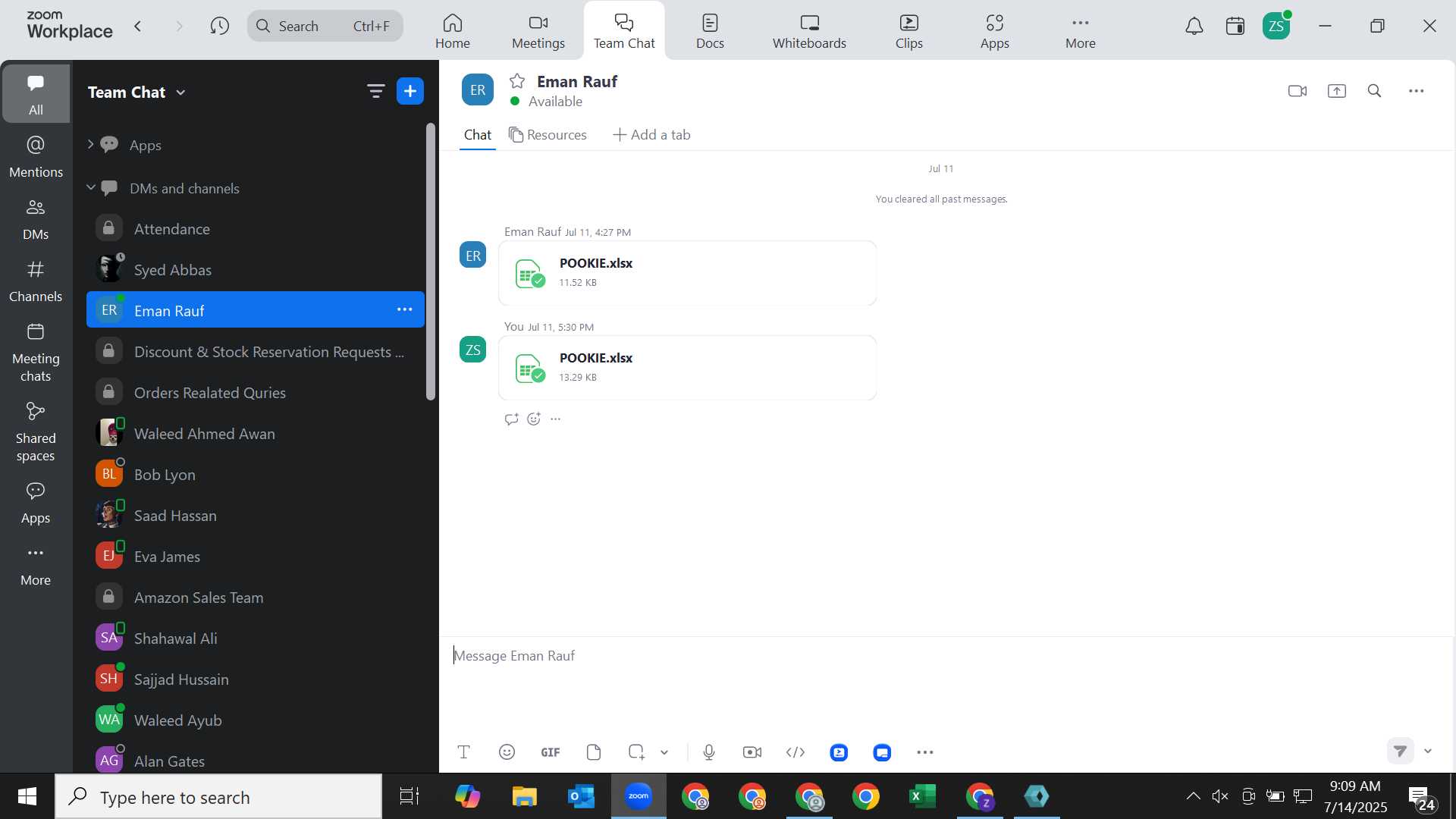
Task: Collapse DMs and channels section
Action: pyautogui.click(x=91, y=187)
